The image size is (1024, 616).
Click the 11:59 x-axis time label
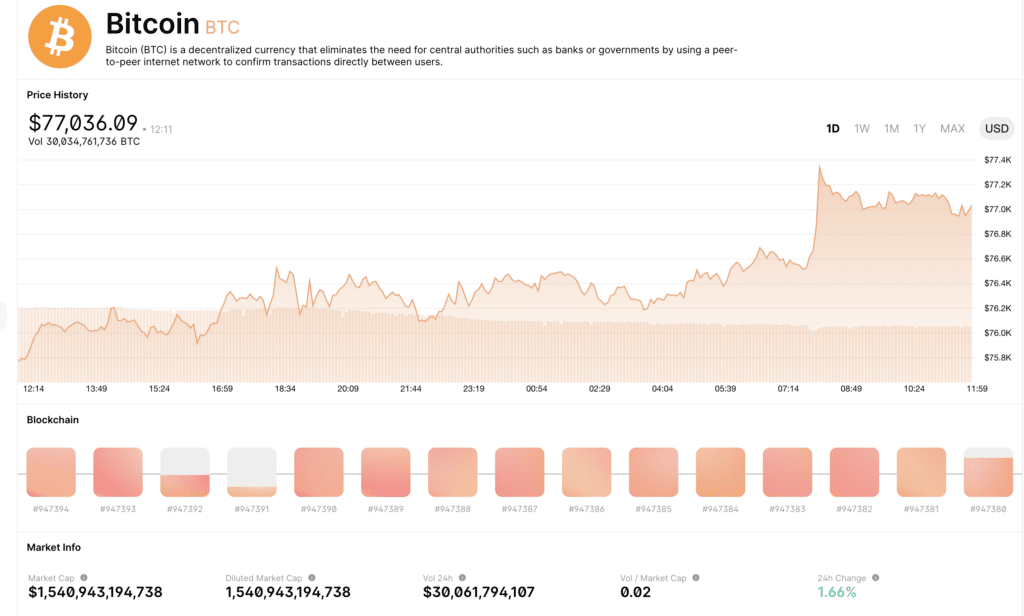pyautogui.click(x=977, y=389)
